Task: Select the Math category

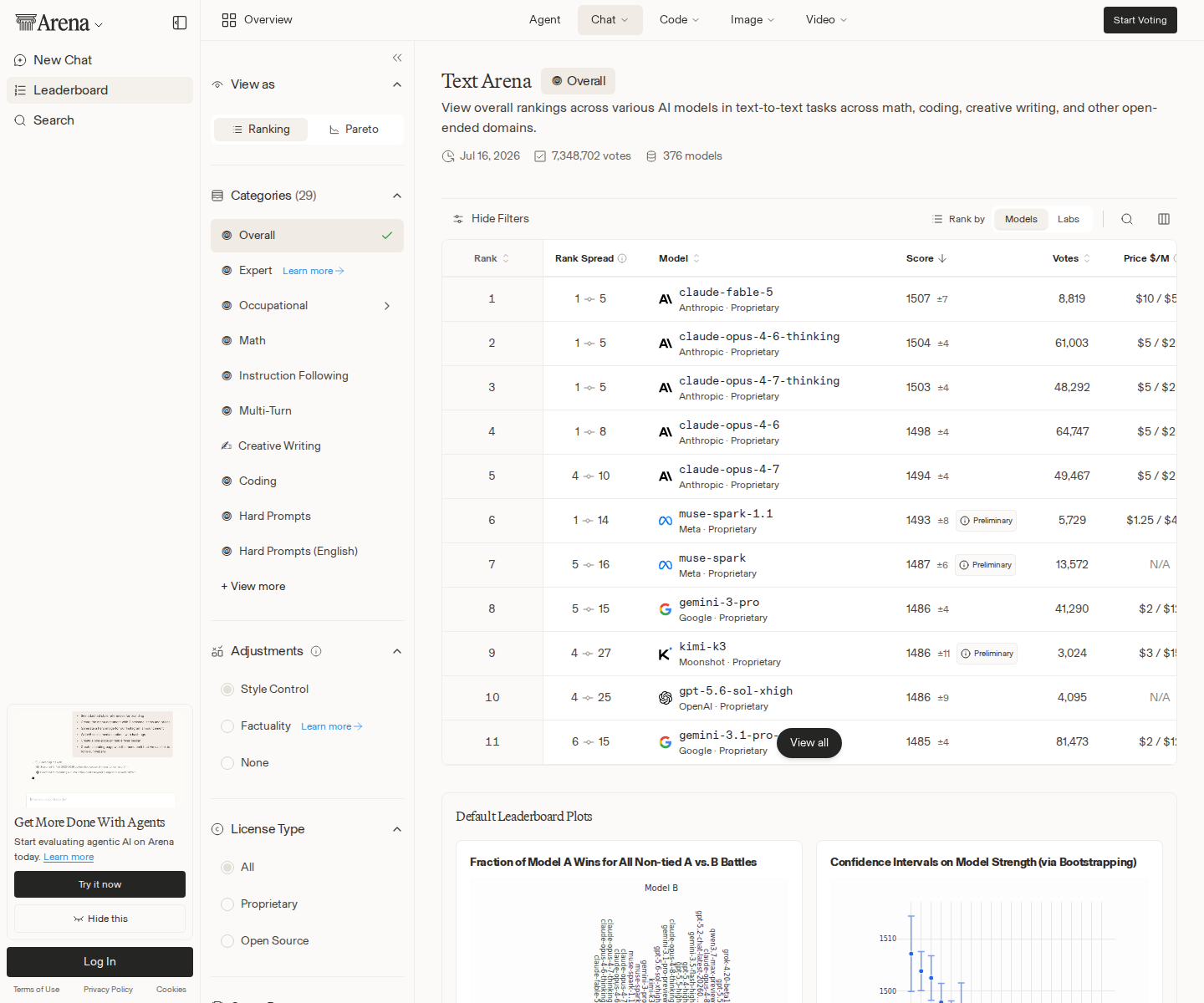Action: pyautogui.click(x=307, y=341)
